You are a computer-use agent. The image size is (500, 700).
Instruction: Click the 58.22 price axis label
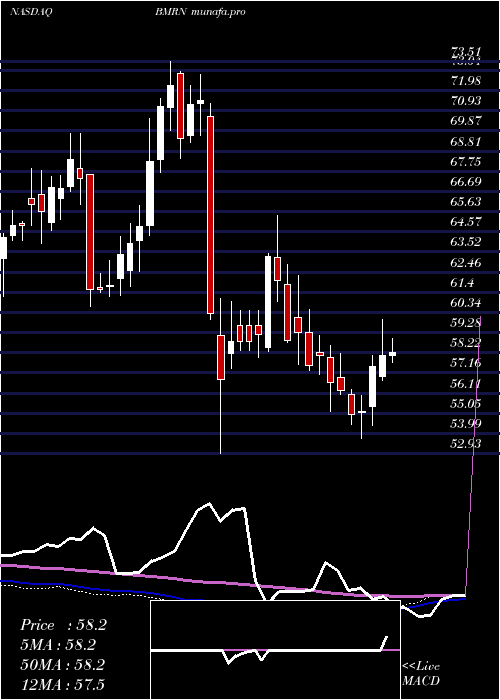pyautogui.click(x=467, y=343)
